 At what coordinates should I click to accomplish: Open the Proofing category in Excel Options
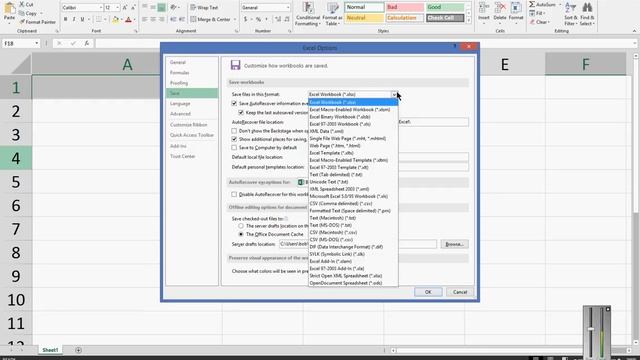[x=179, y=83]
